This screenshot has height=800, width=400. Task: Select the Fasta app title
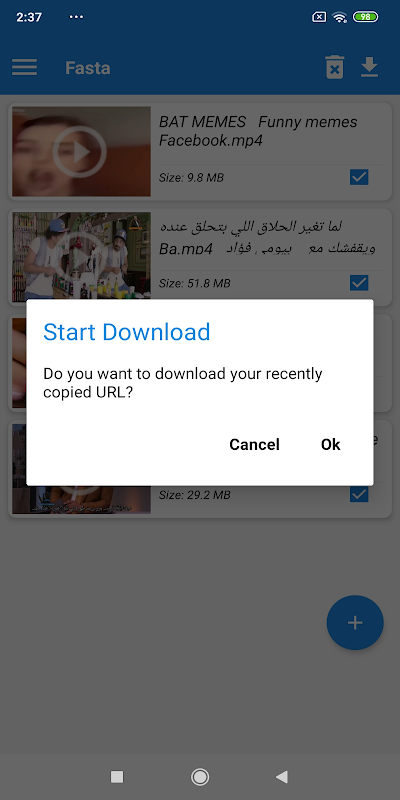(88, 68)
